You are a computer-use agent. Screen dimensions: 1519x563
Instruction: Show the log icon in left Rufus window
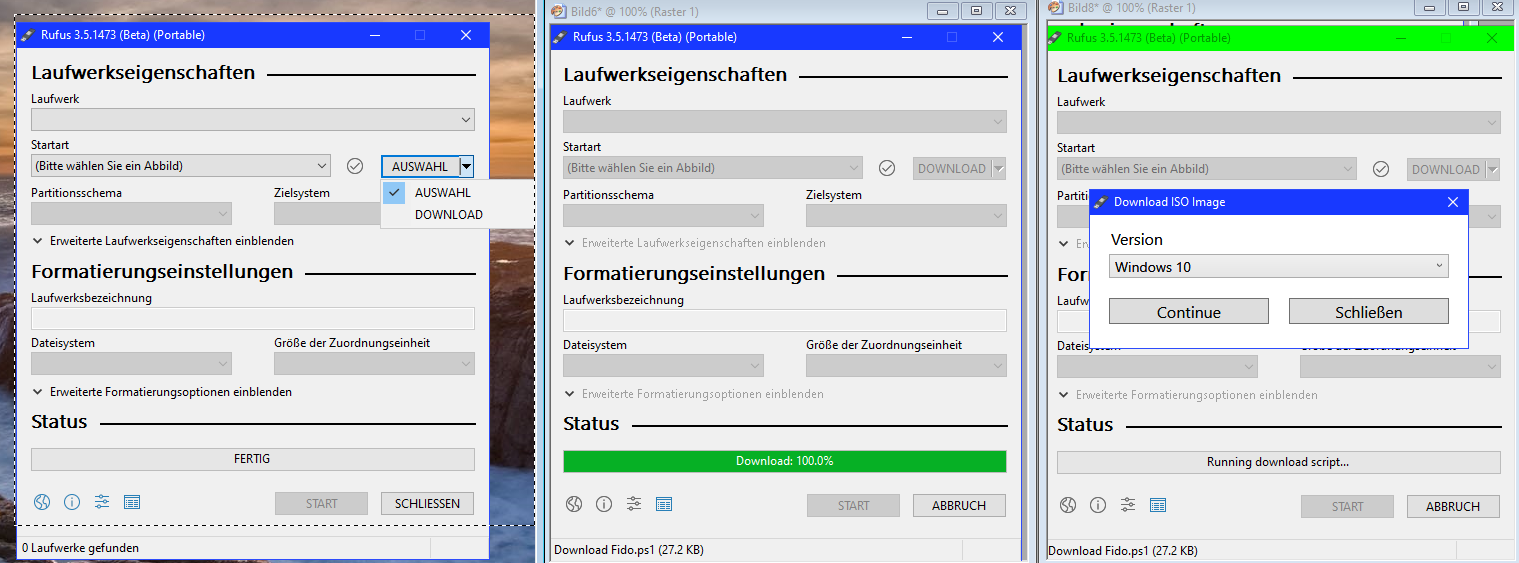click(132, 503)
